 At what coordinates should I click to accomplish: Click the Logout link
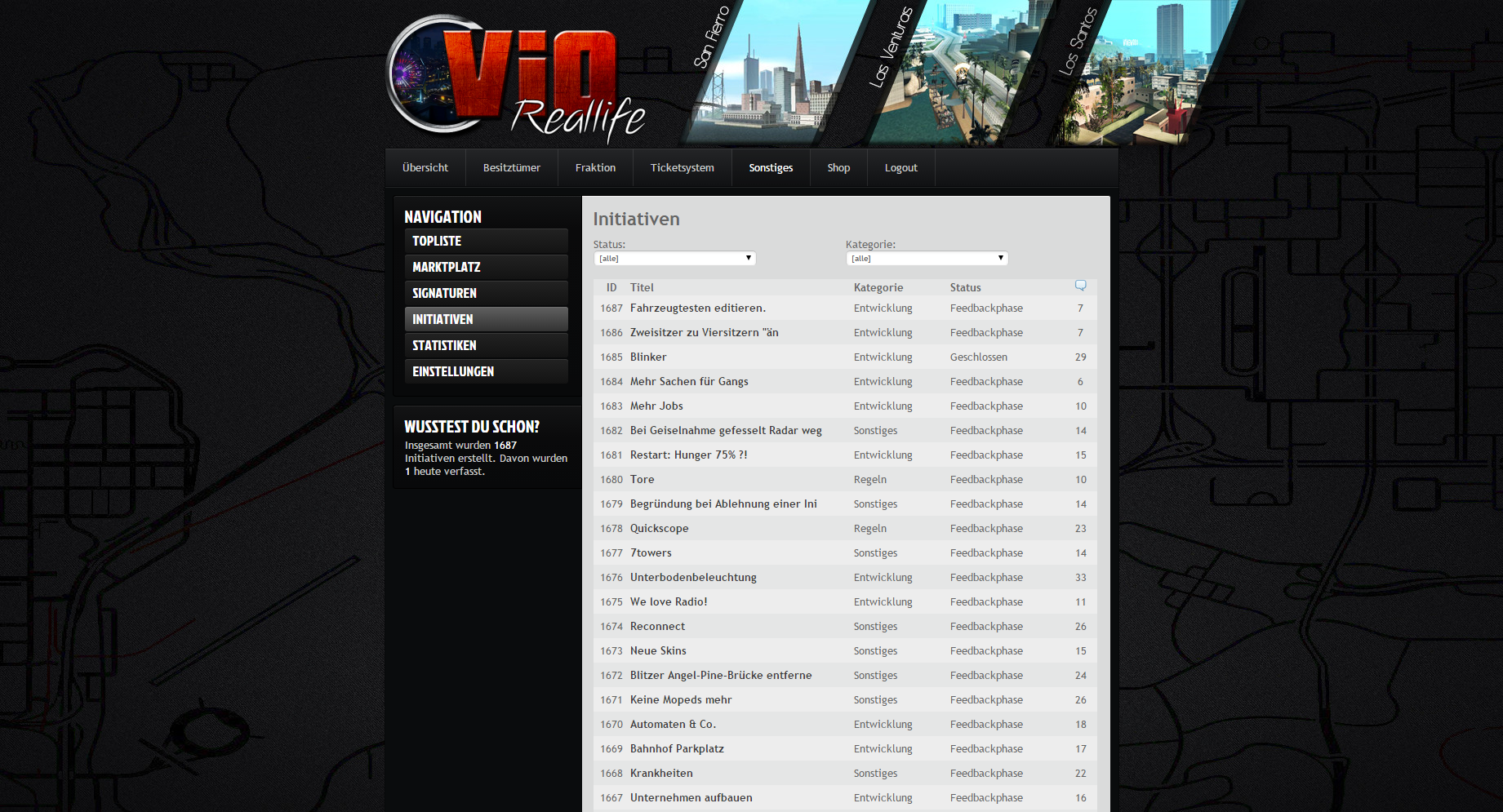(x=900, y=168)
